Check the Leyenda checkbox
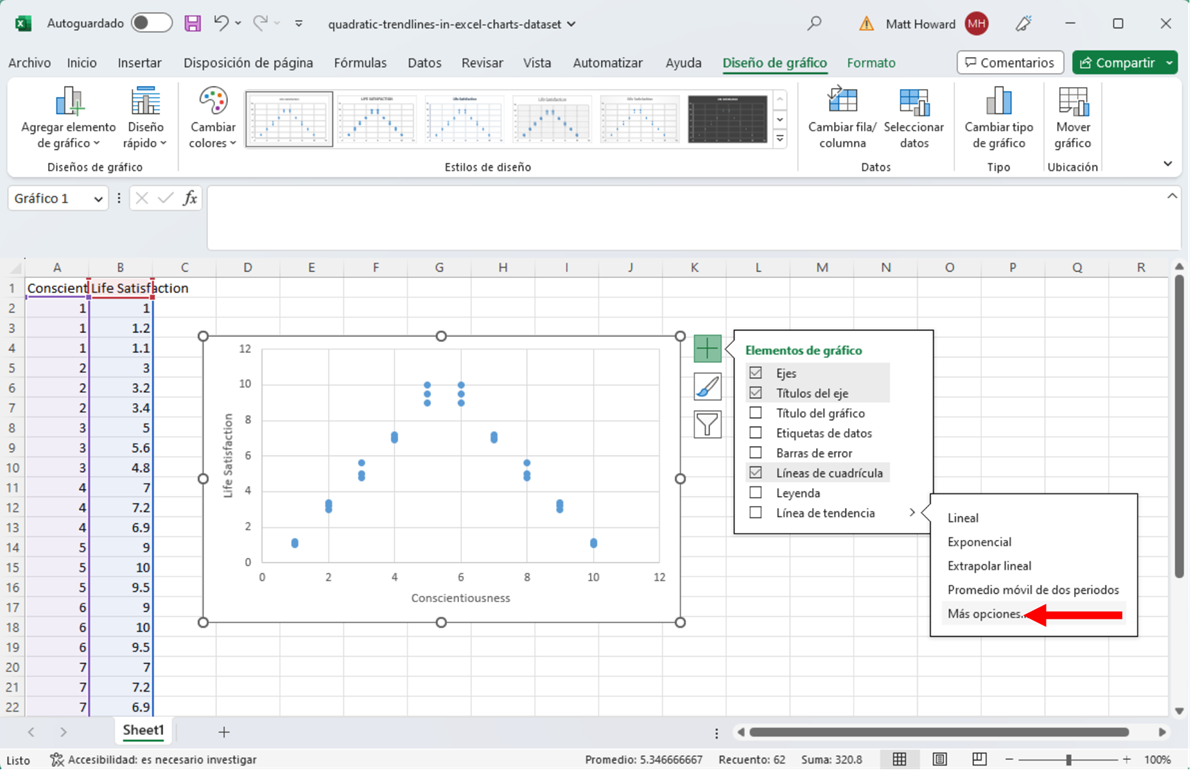 756,493
